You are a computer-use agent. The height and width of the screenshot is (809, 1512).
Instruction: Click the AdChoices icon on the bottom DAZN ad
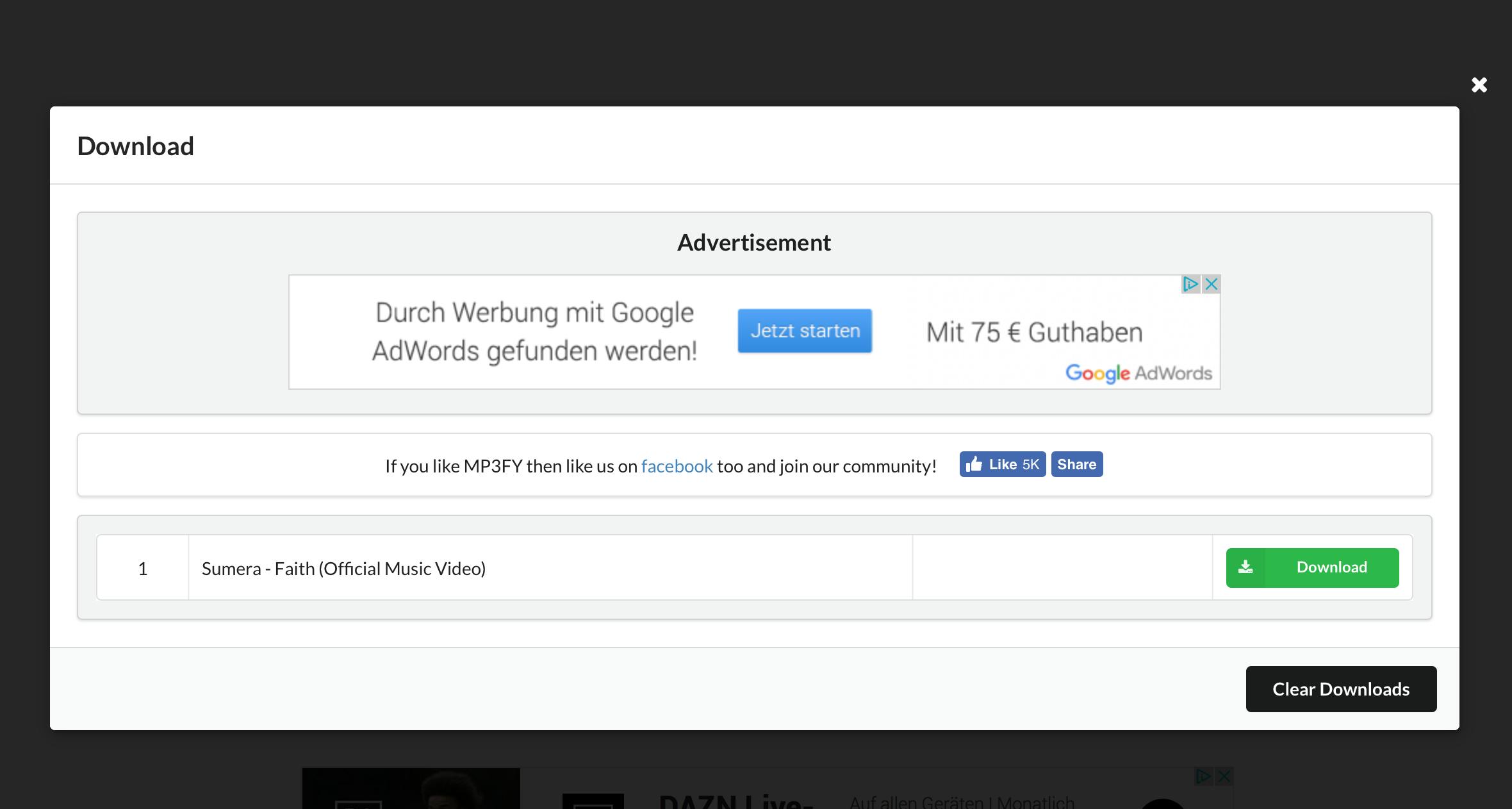[1203, 776]
